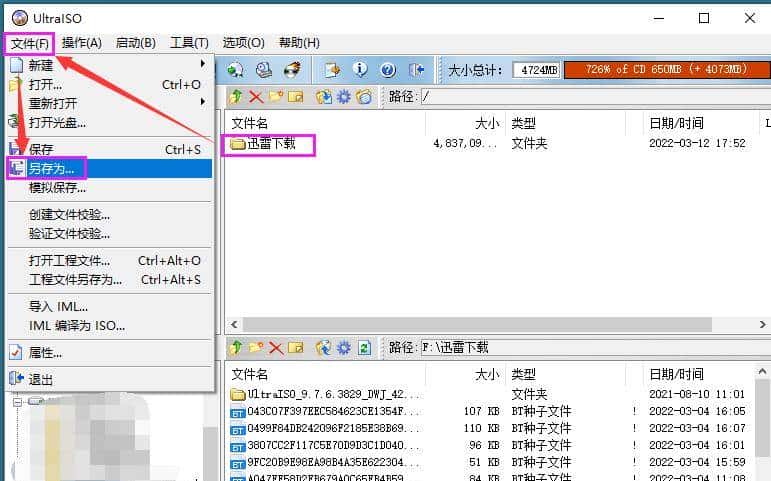This screenshot has height=481, width=771.
Task: Click the blue question mark help icon
Action: (388, 70)
